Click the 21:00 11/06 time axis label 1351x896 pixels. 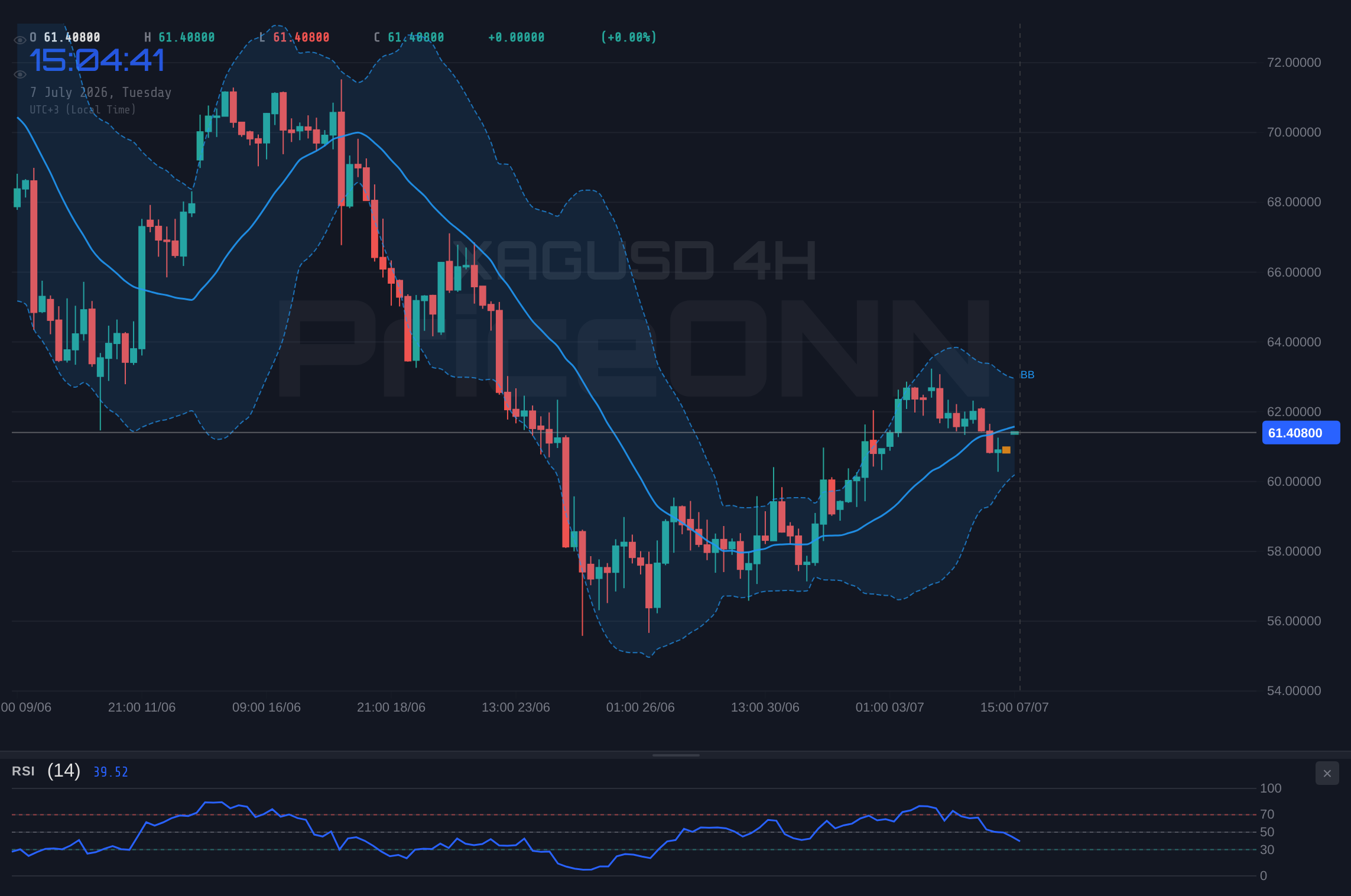click(x=142, y=707)
